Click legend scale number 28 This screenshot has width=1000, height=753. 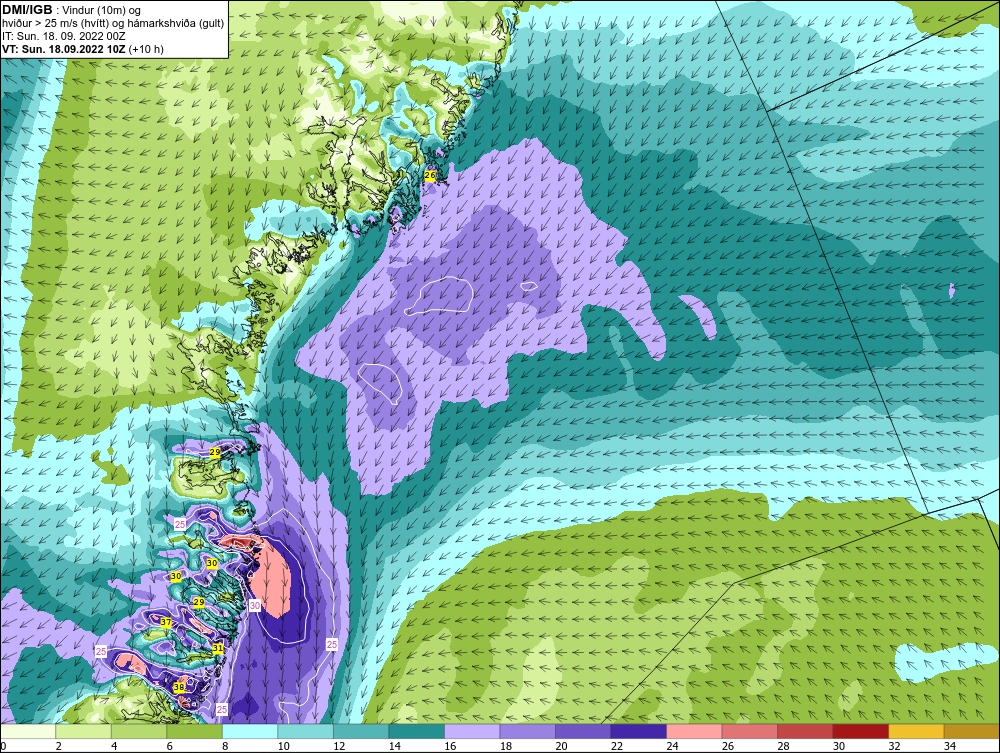[783, 746]
